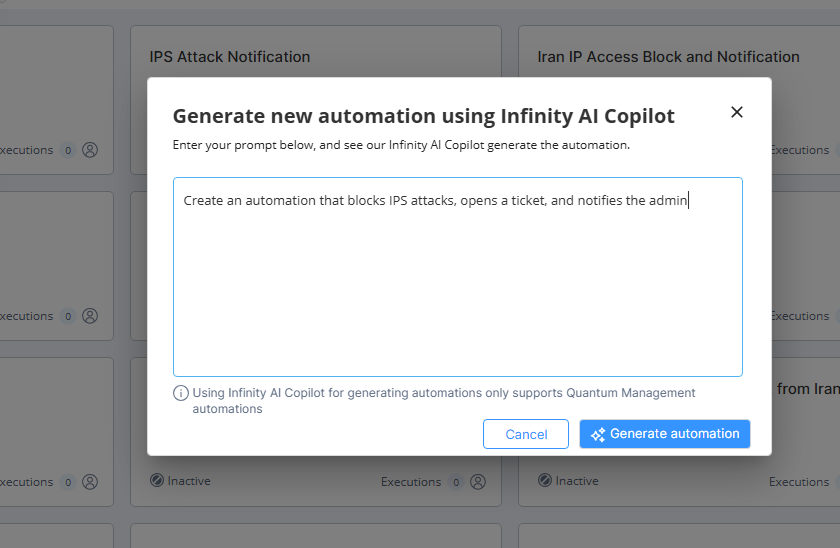This screenshot has height=548, width=840.
Task: Close the Infinity AI Copilot dialog
Action: point(737,112)
